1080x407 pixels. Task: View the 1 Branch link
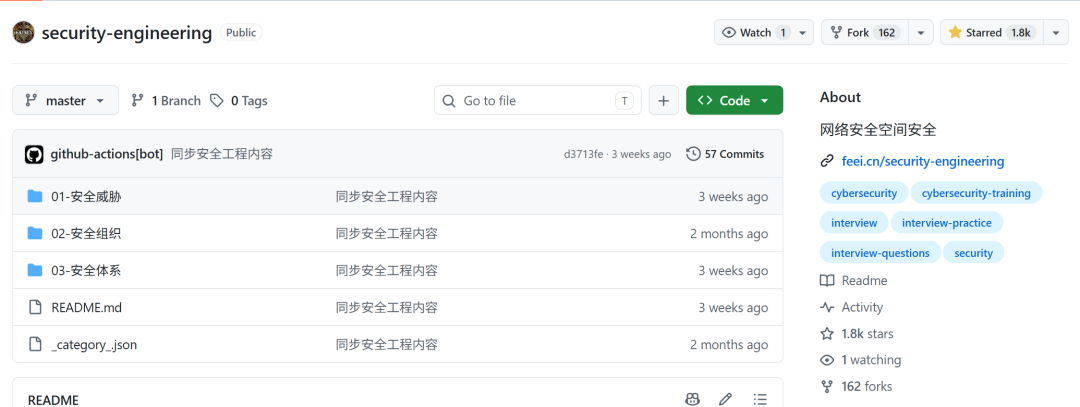click(166, 101)
